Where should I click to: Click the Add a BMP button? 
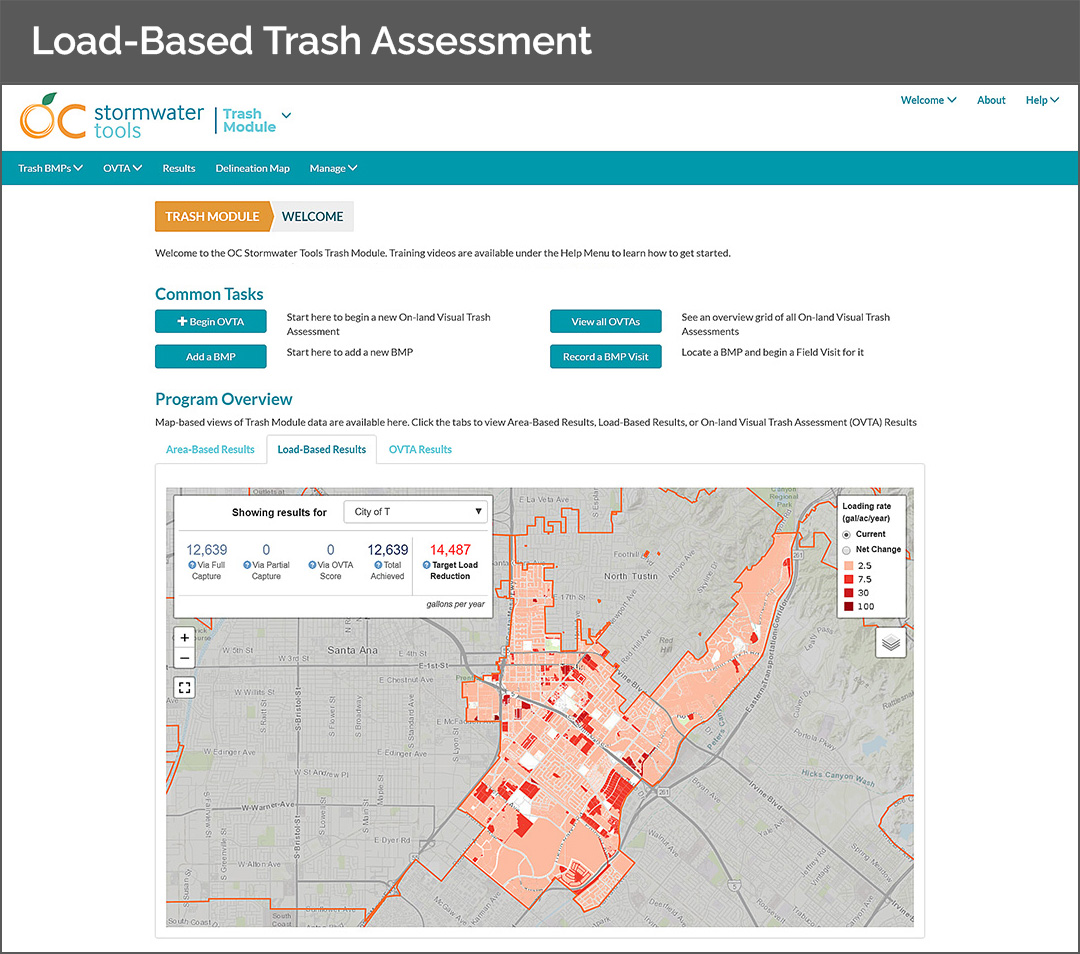pyautogui.click(x=211, y=357)
